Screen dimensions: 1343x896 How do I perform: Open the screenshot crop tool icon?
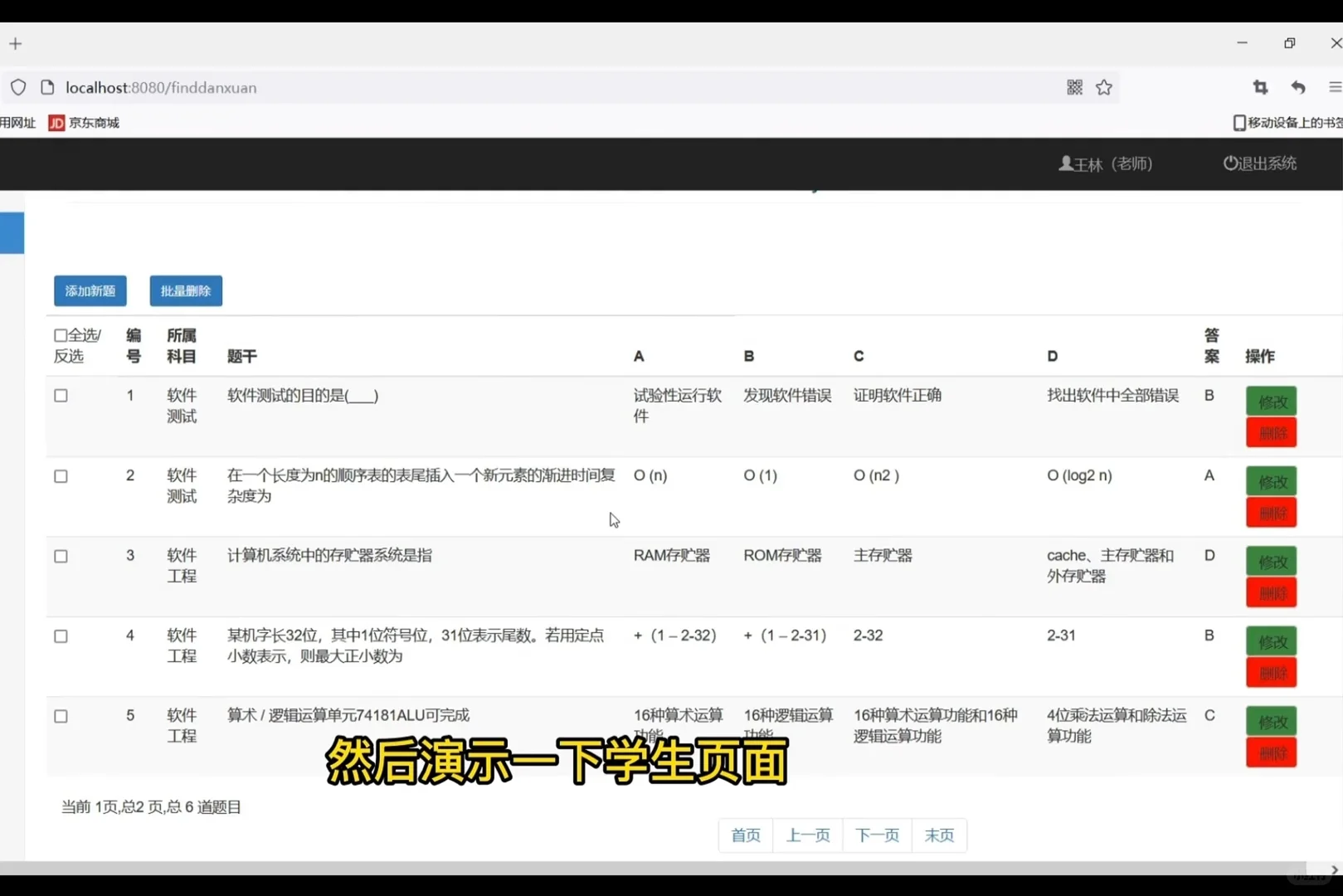pos(1260,87)
